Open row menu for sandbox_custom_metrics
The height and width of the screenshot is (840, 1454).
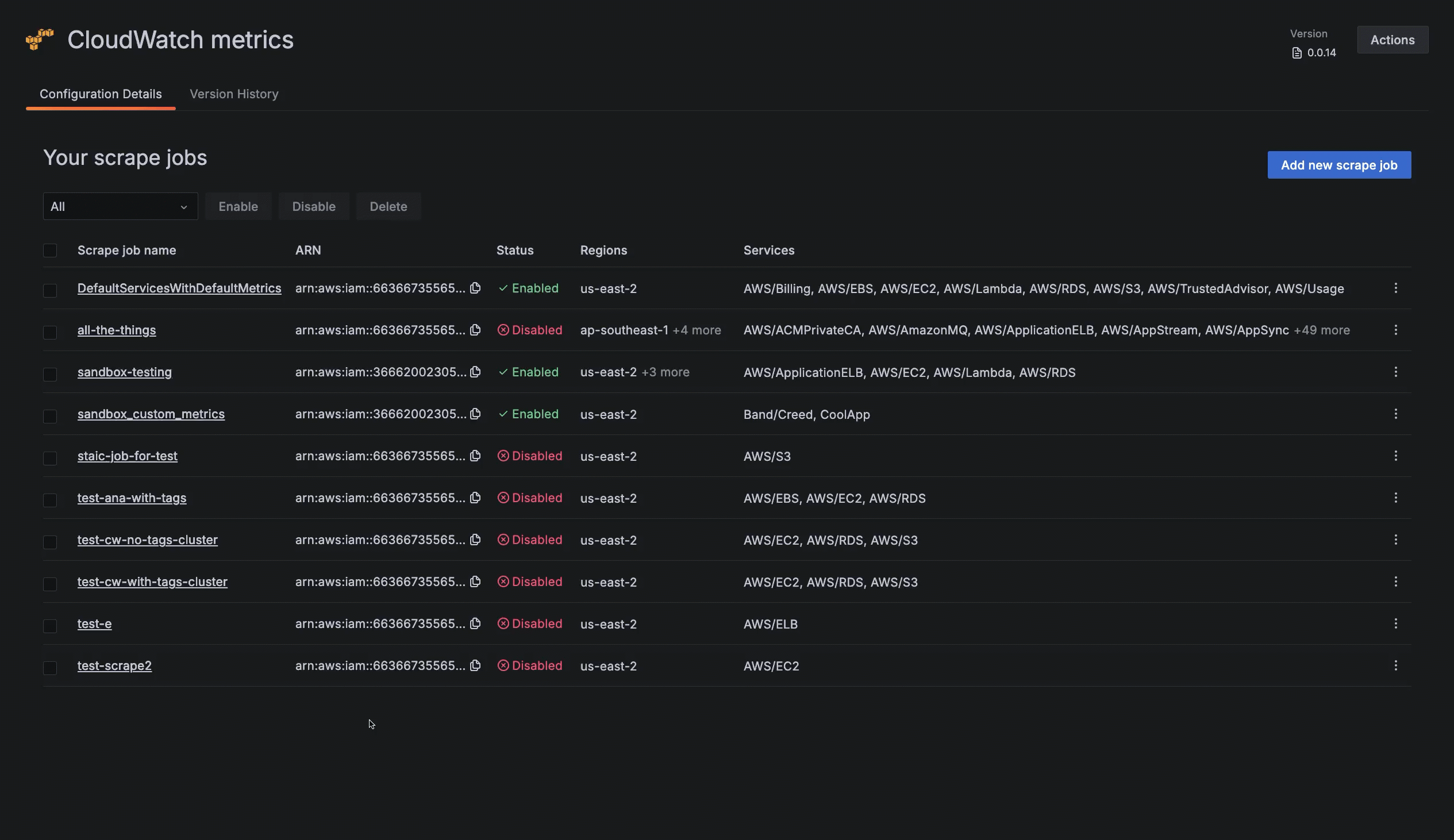1396,414
